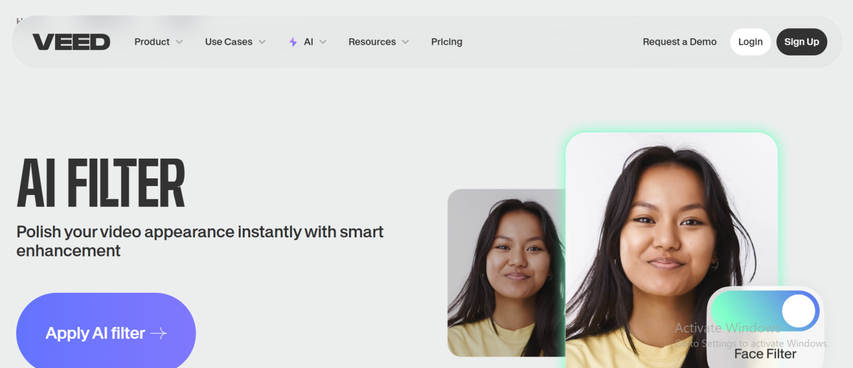Click the Sign Up button

801,42
